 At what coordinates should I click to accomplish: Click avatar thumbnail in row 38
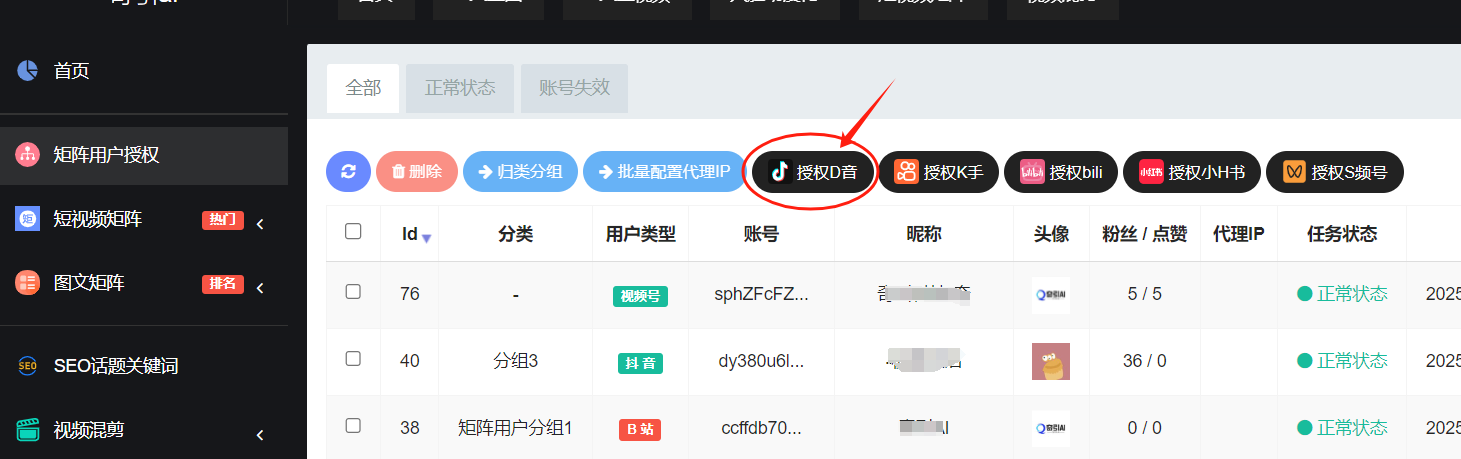click(1051, 428)
